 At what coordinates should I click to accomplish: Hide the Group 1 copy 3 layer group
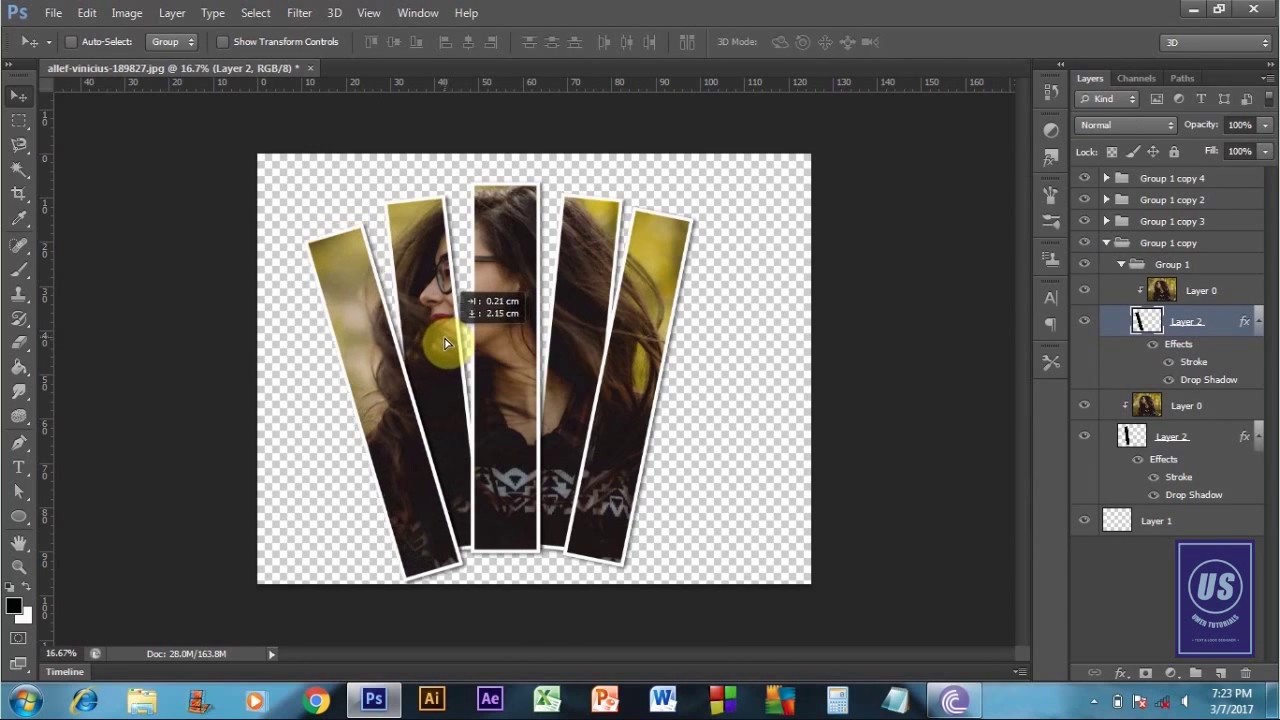pyautogui.click(x=1084, y=221)
